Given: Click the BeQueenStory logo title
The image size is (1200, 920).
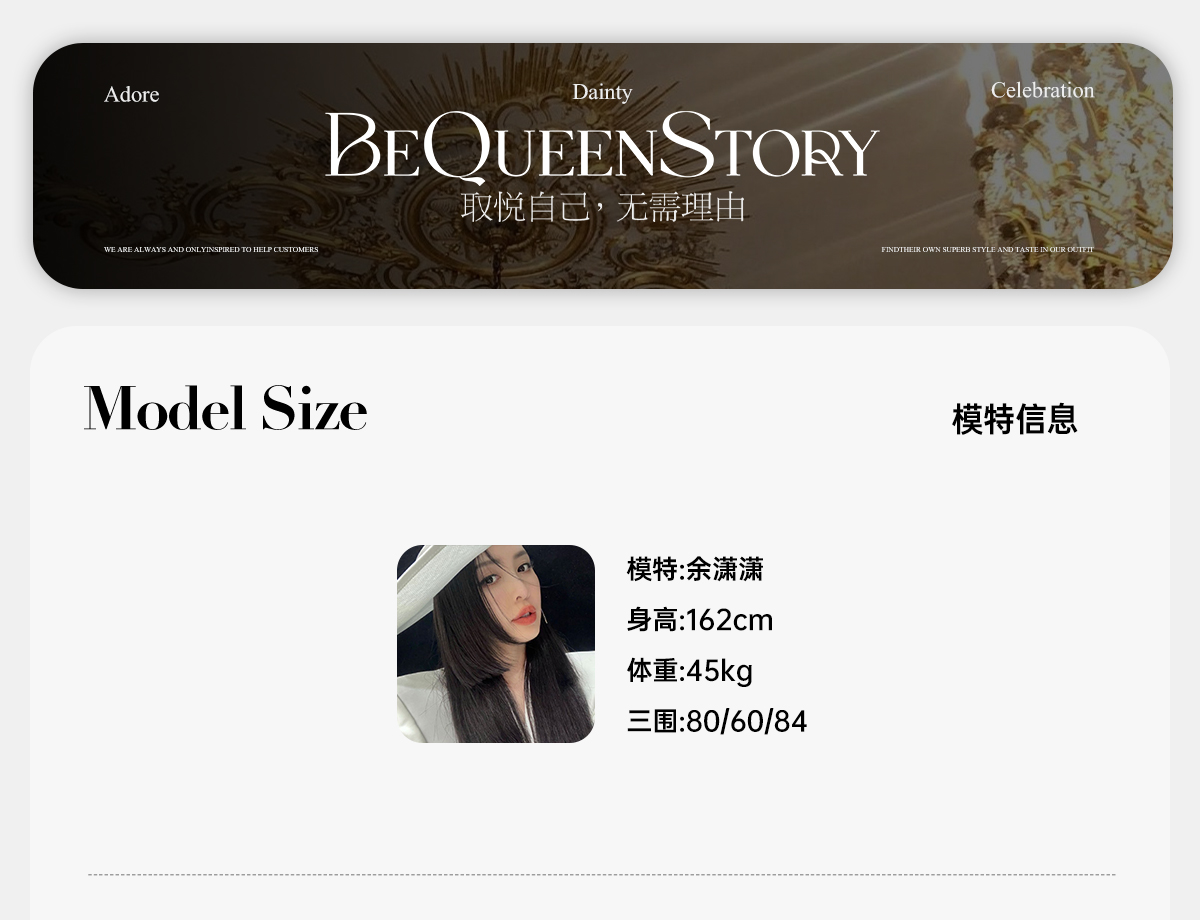Looking at the screenshot, I should pos(601,147).
